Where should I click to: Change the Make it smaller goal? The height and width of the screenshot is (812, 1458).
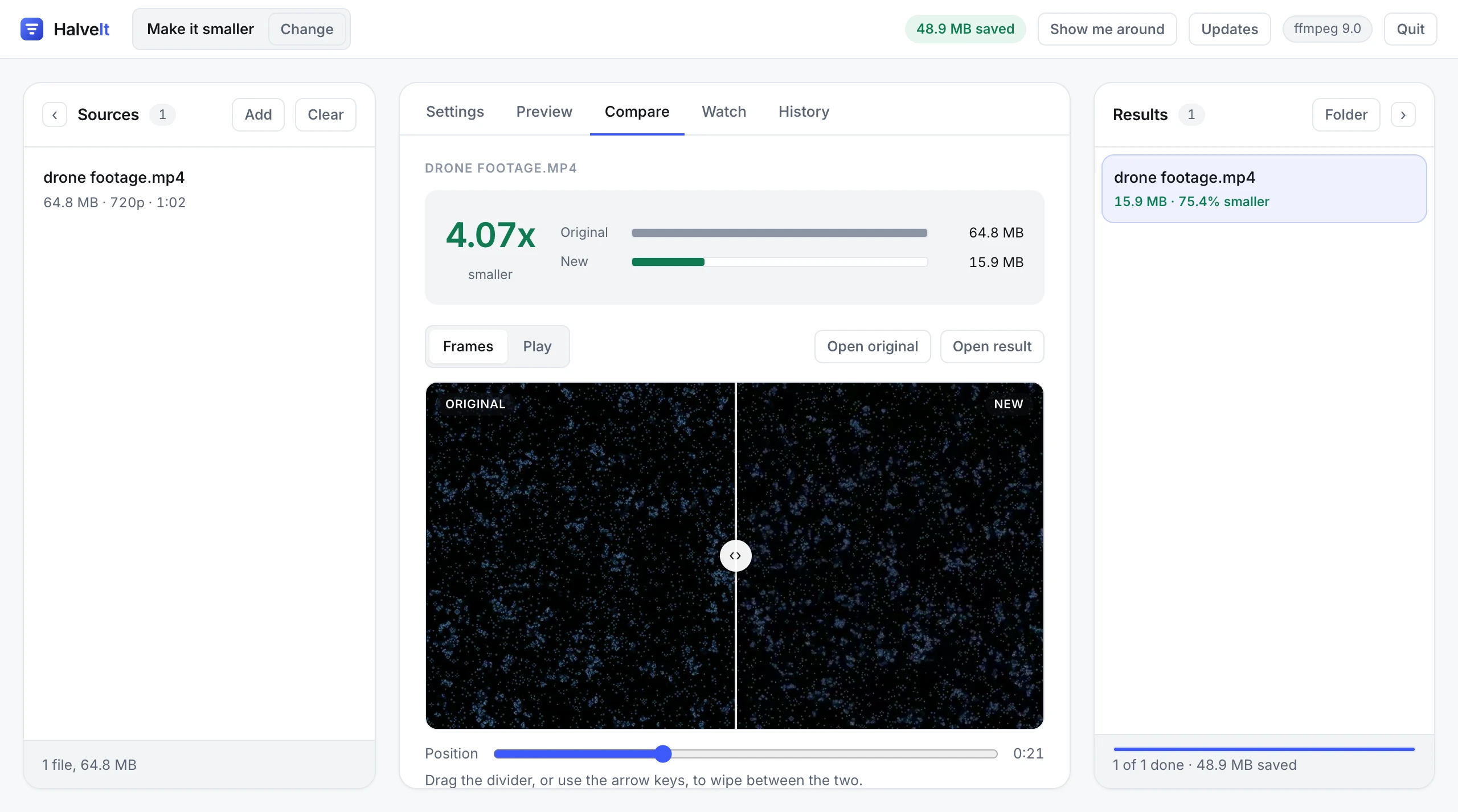pyautogui.click(x=307, y=29)
